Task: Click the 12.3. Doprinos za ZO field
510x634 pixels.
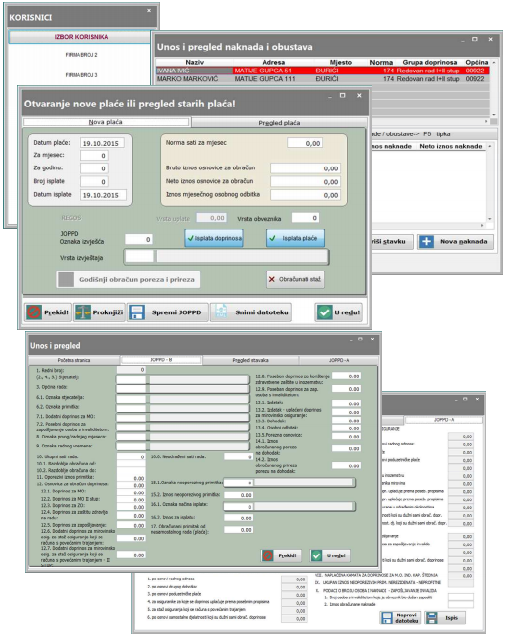Action: point(131,507)
